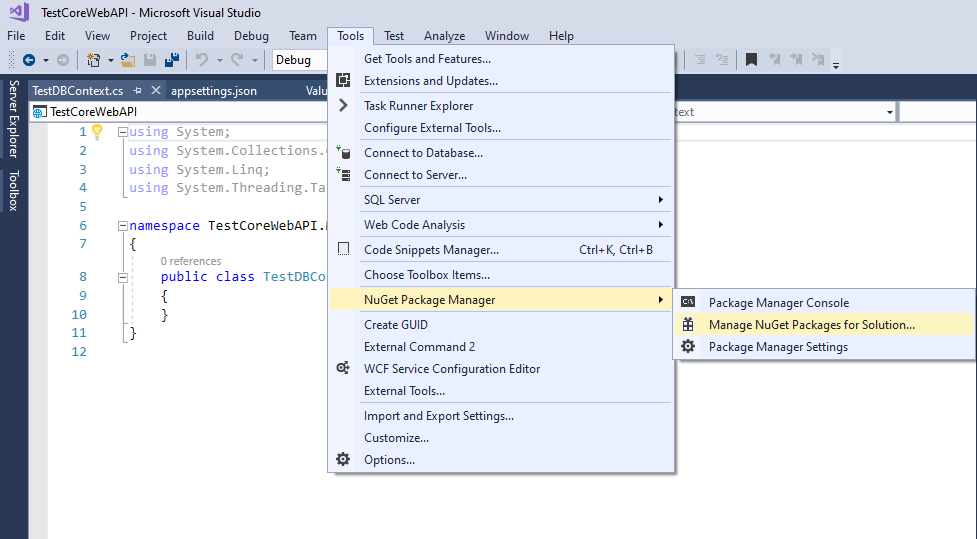Click the Package Manager Settings gear icon

tap(688, 346)
